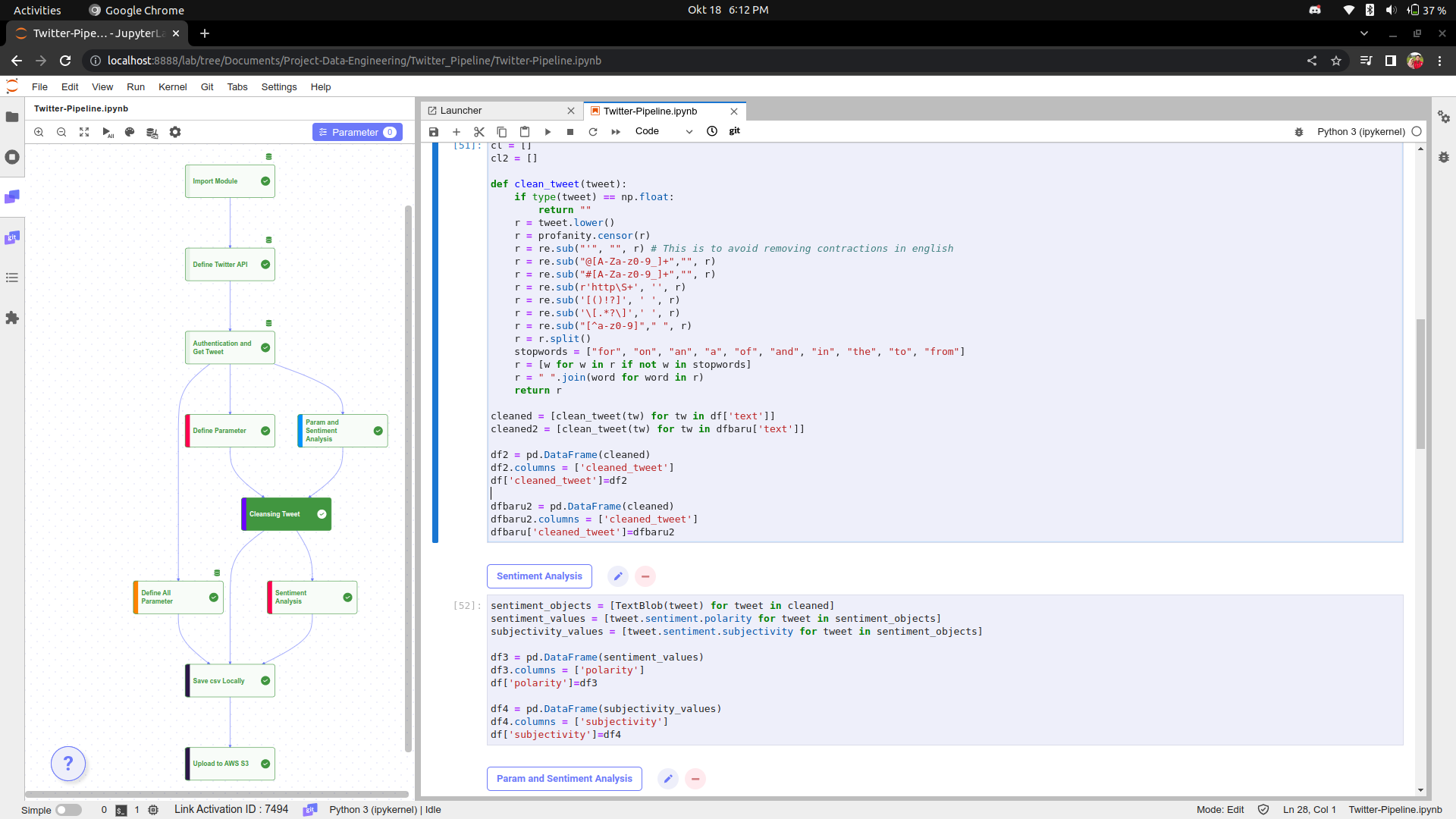Toggle checkmark on Save csv Locally node
This screenshot has width=1456, height=819.
tap(265, 681)
